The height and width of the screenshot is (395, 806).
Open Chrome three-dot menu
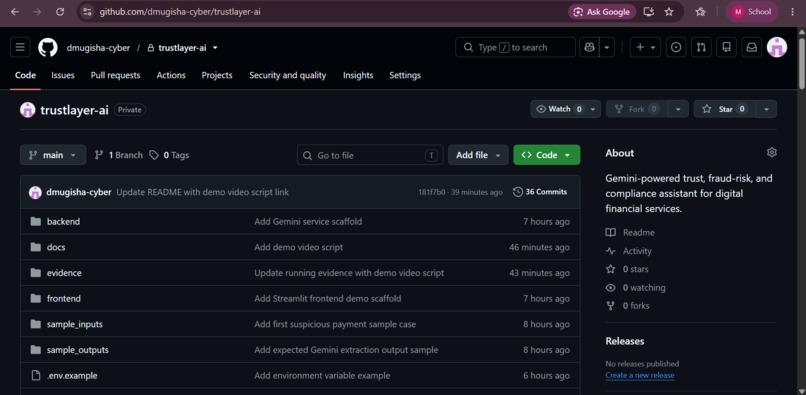[792, 12]
